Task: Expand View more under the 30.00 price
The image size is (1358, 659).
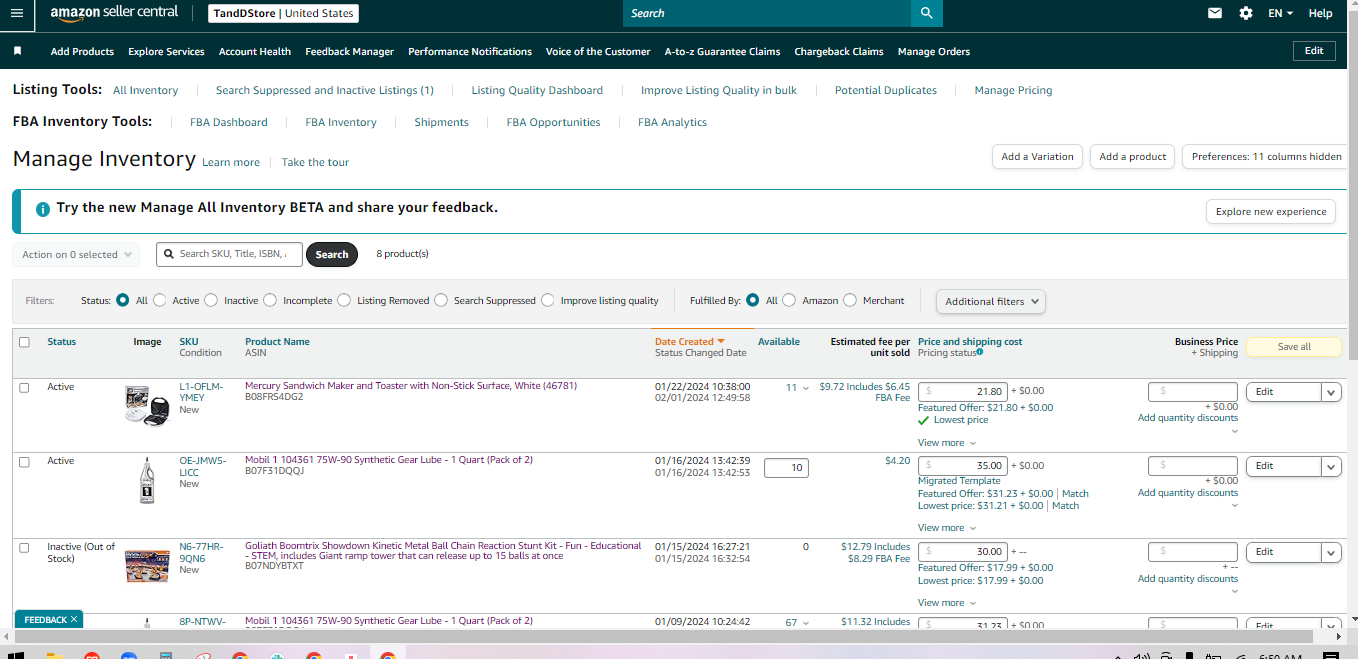Action: [946, 603]
